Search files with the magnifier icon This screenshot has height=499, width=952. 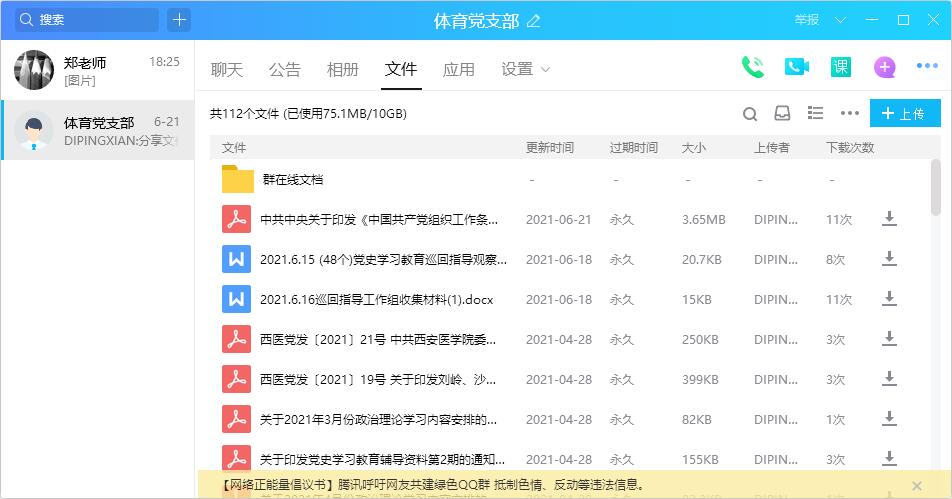click(750, 114)
